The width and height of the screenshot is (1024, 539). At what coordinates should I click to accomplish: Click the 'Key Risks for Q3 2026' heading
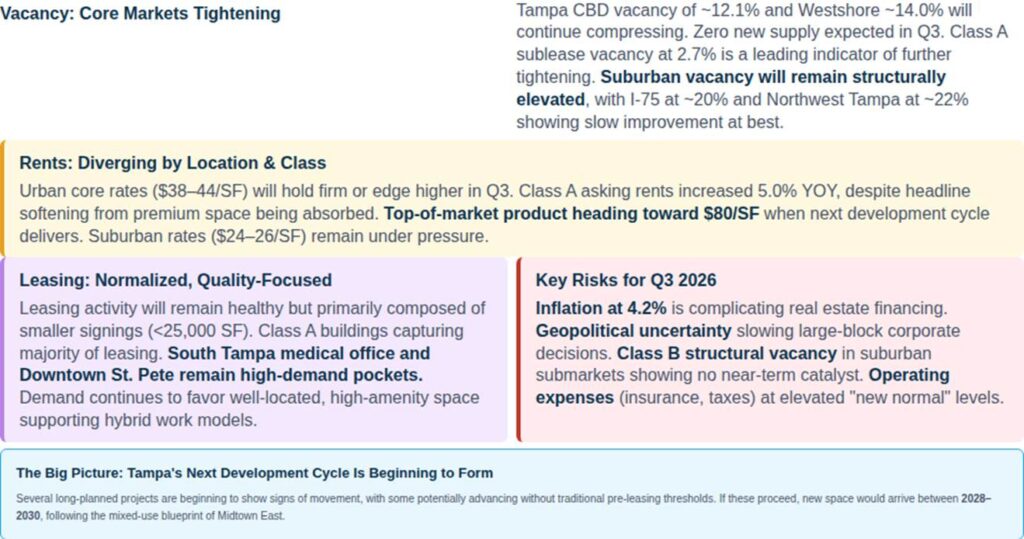(626, 280)
